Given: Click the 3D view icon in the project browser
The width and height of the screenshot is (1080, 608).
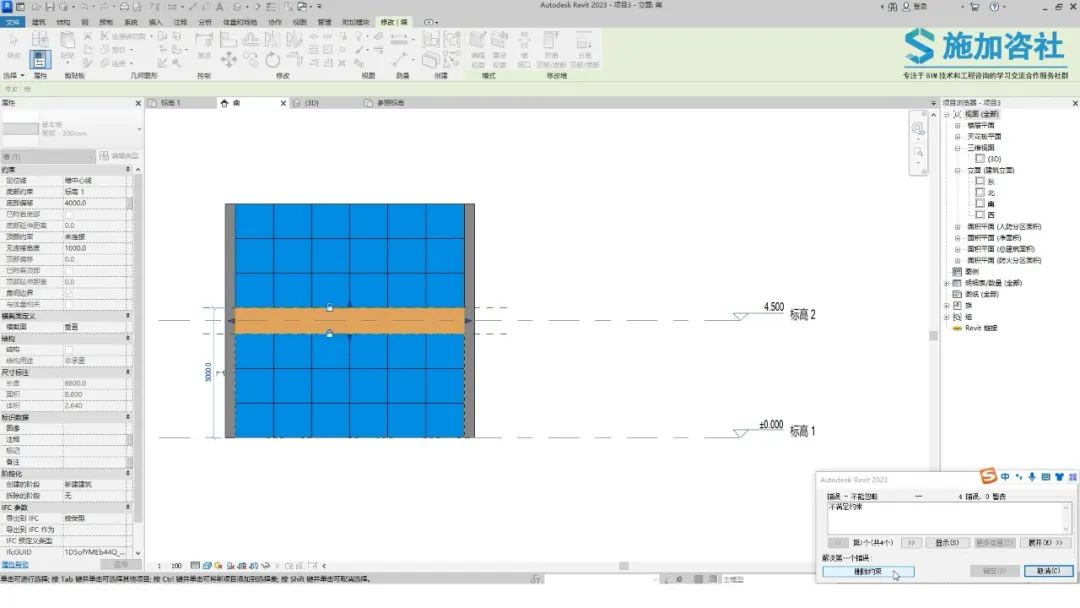Looking at the screenshot, I should (980, 159).
